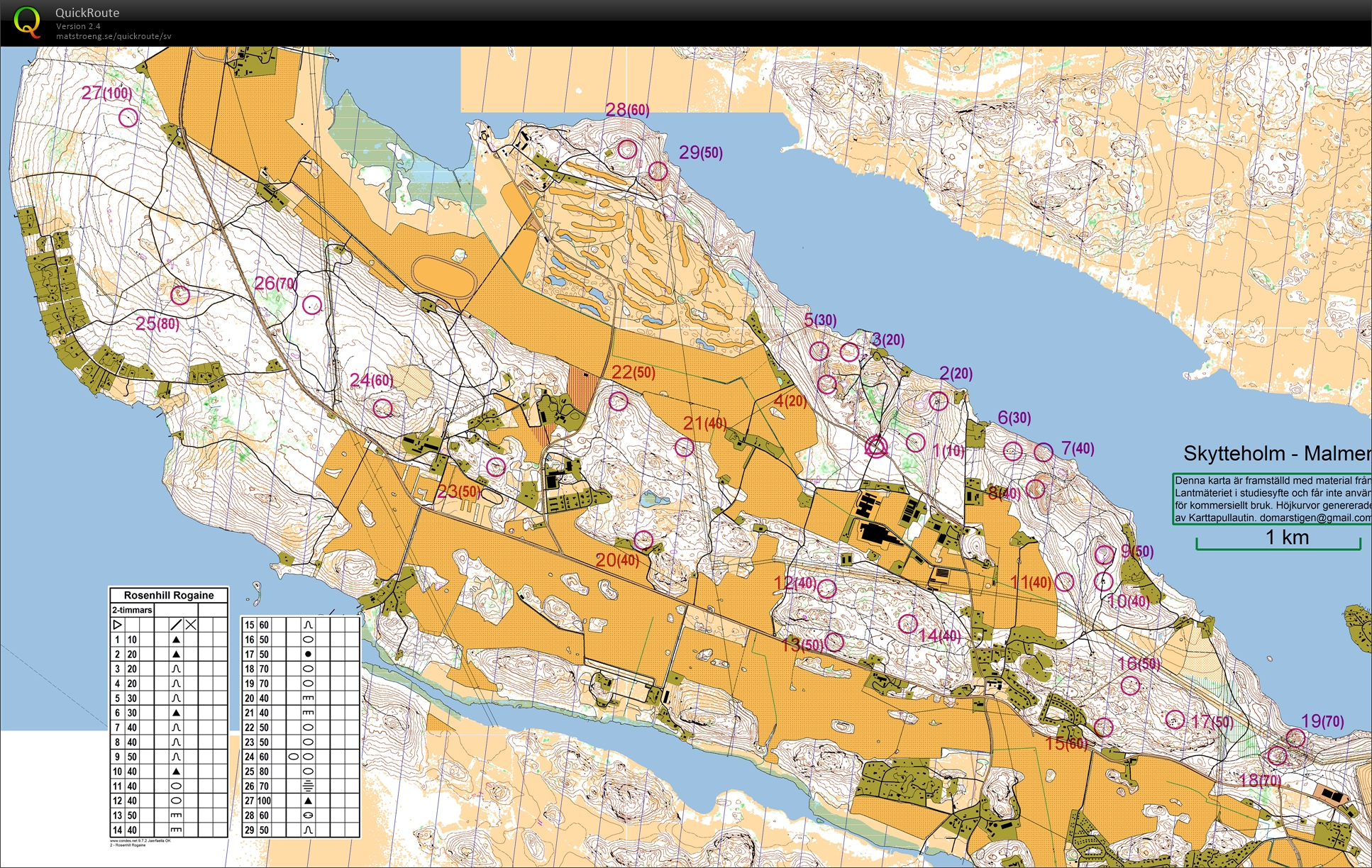The height and width of the screenshot is (868, 1372).
Task: Click the Version 2.4 text
Action: coord(78,26)
